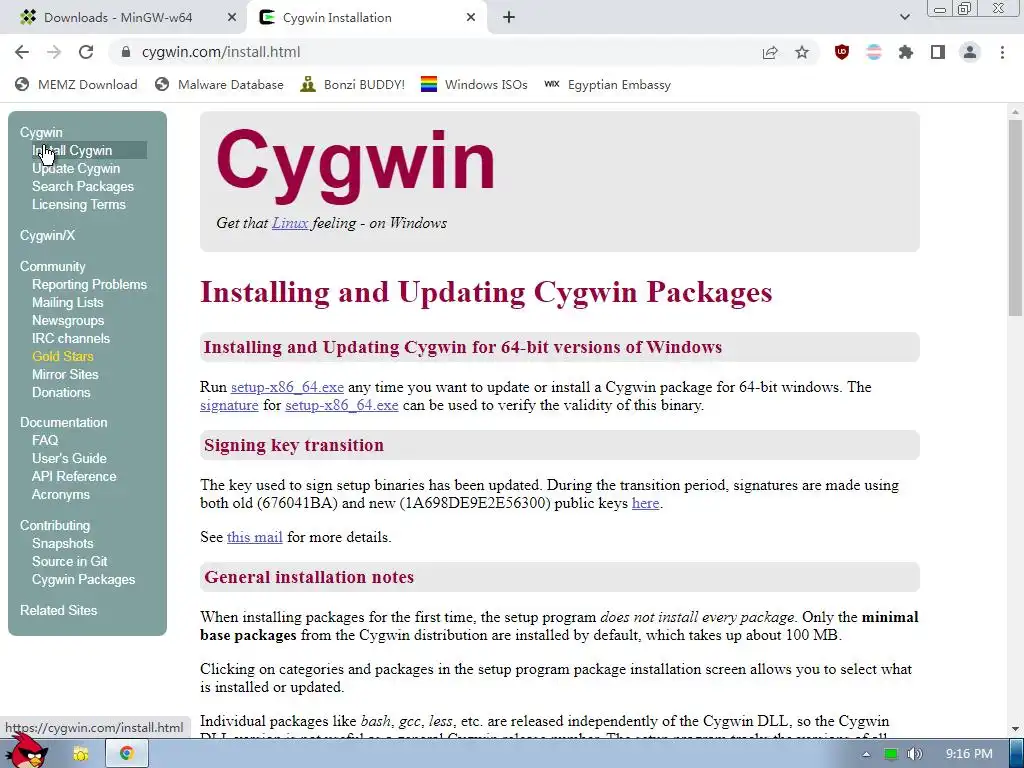Click the striped flag extension icon
1024x768 pixels.
pyautogui.click(x=874, y=52)
